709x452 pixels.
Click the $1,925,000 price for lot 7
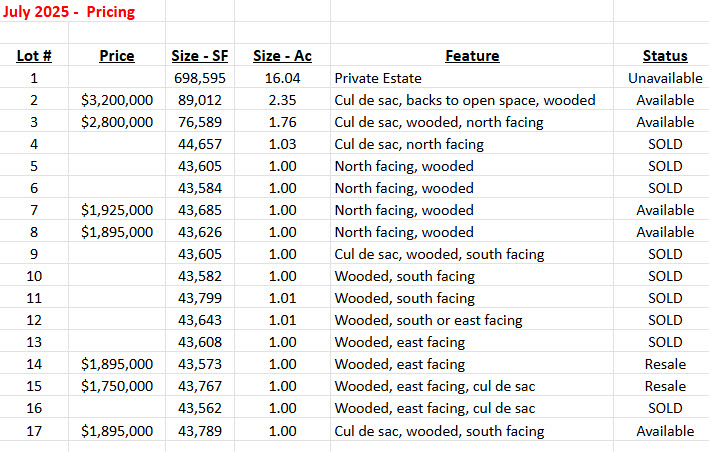point(117,210)
